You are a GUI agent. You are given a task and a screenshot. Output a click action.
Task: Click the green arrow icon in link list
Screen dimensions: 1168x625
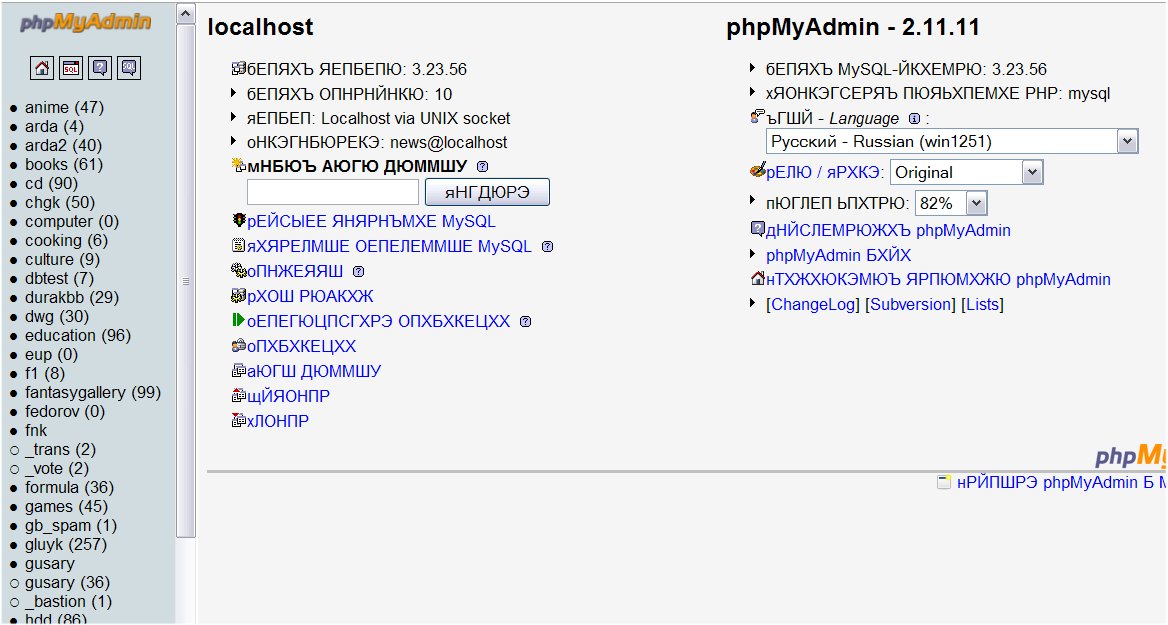(x=238, y=321)
